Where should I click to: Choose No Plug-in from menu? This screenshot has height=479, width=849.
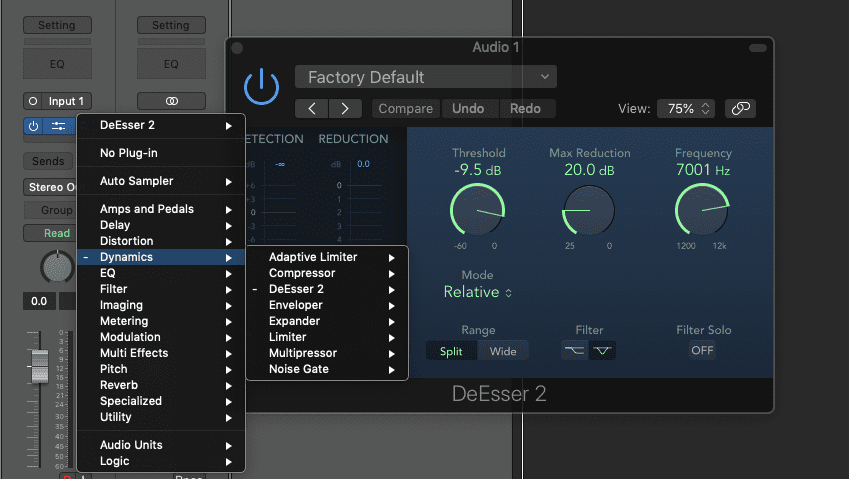161,153
